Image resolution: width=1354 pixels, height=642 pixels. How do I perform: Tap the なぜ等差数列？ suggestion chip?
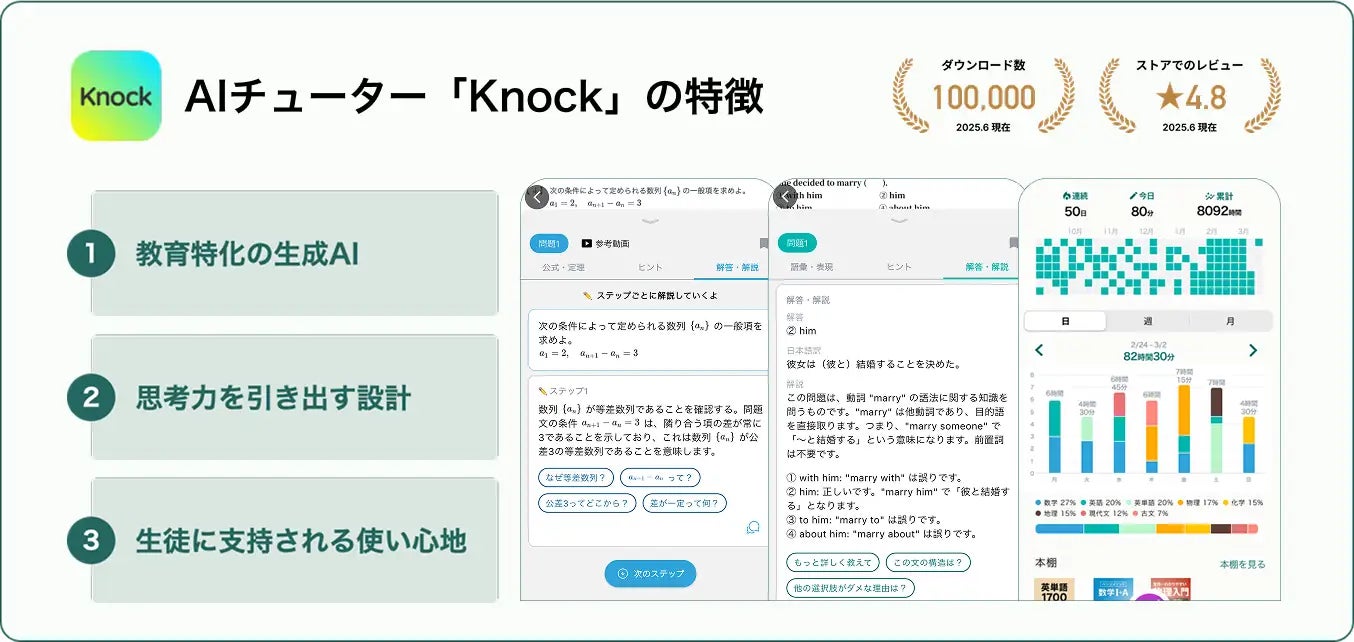pyautogui.click(x=575, y=477)
